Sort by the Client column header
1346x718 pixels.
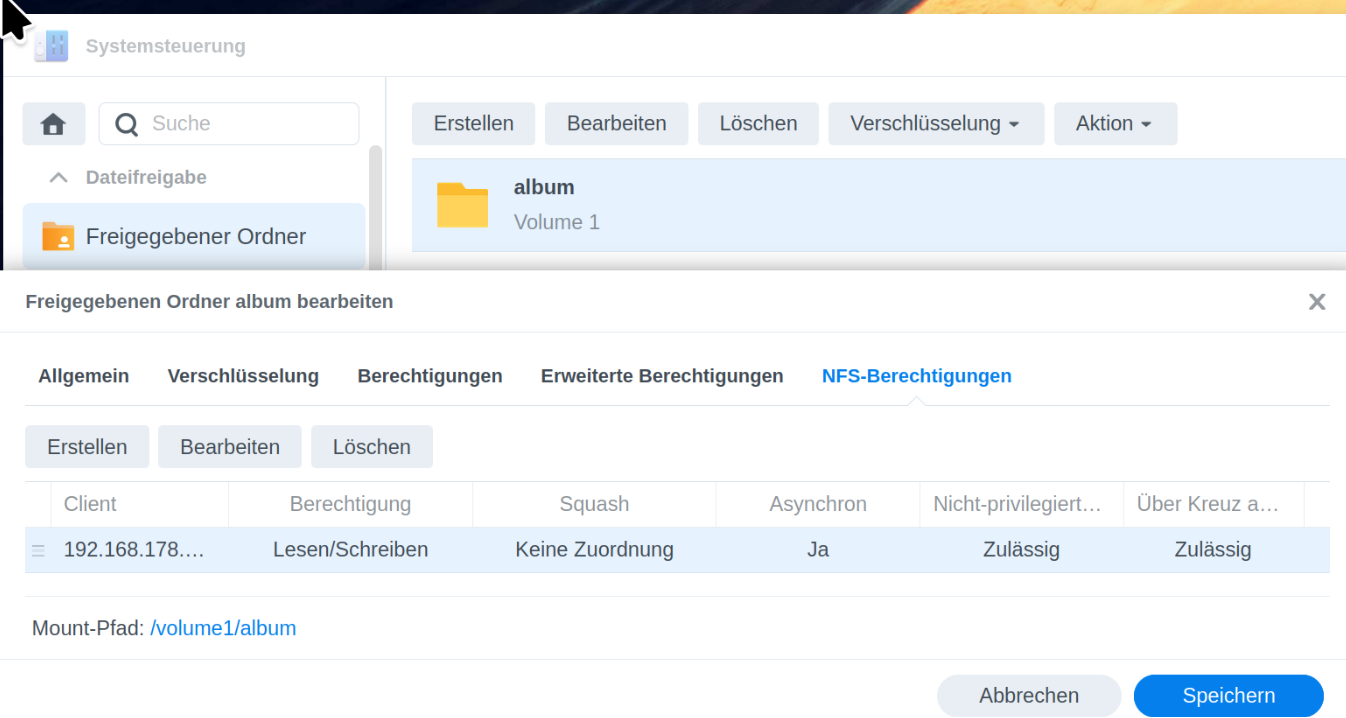pyautogui.click(x=140, y=505)
